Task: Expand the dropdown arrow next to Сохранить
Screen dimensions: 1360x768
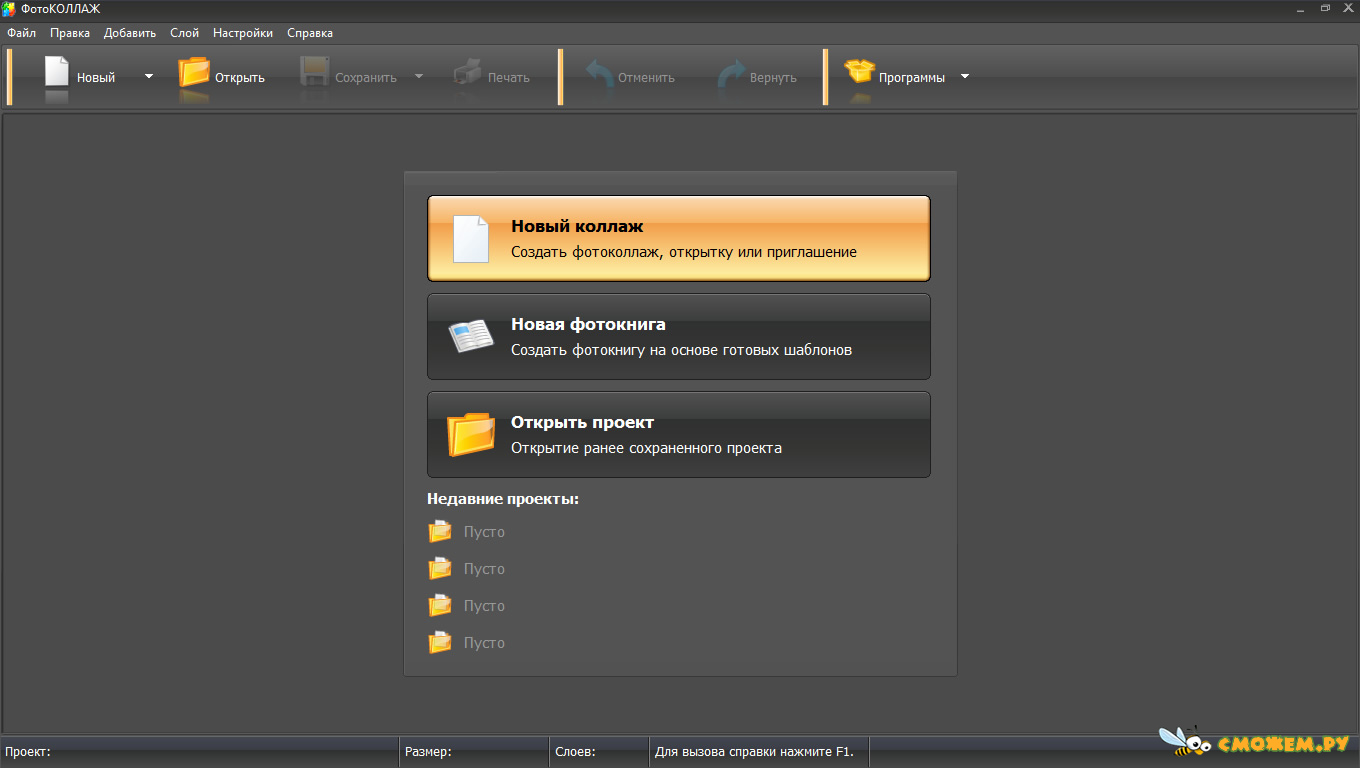Action: coord(419,76)
